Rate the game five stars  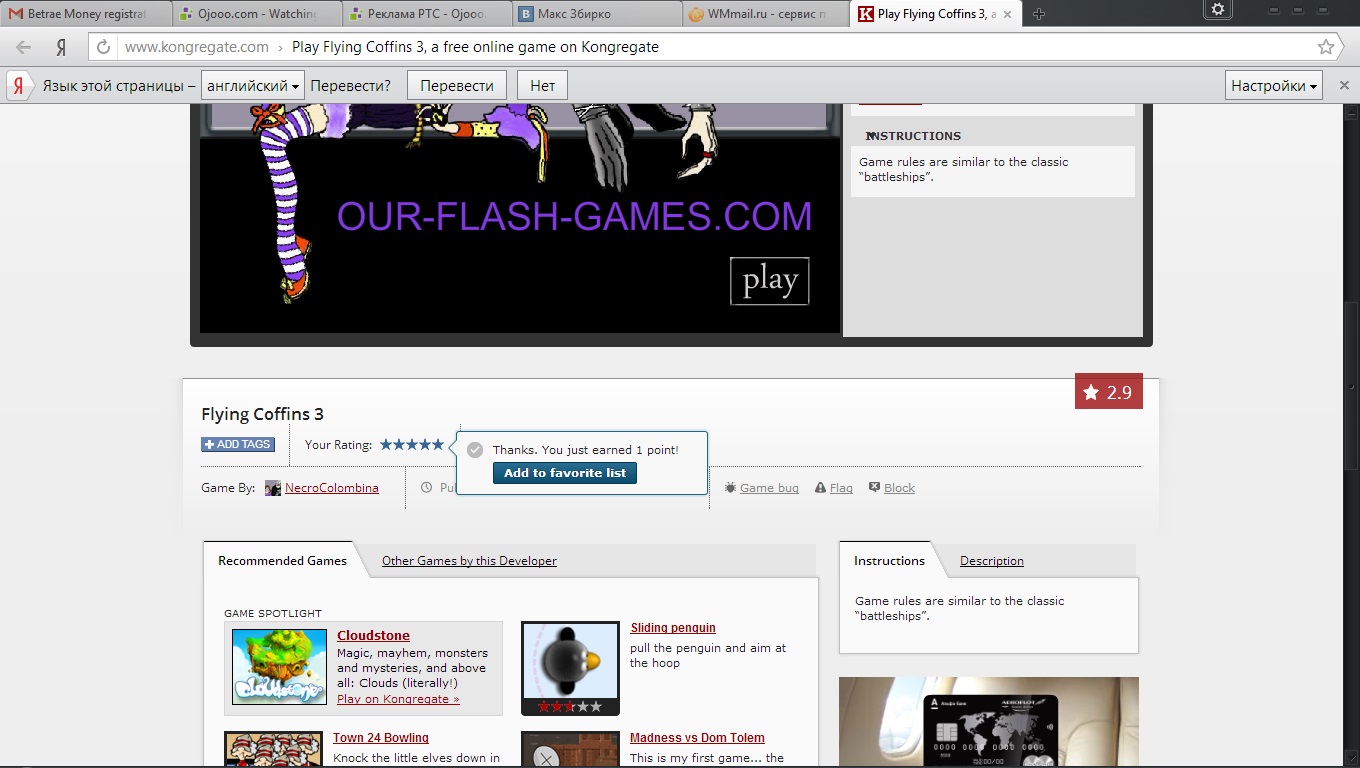click(x=437, y=444)
